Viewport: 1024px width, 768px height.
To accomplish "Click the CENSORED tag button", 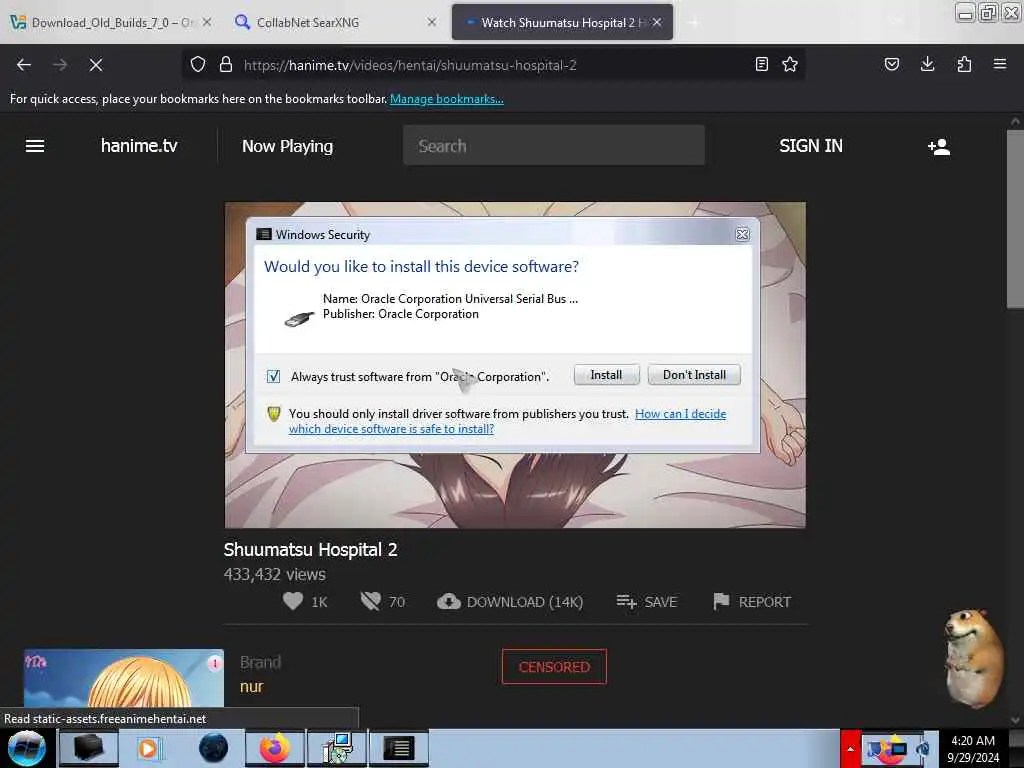I will click(554, 667).
